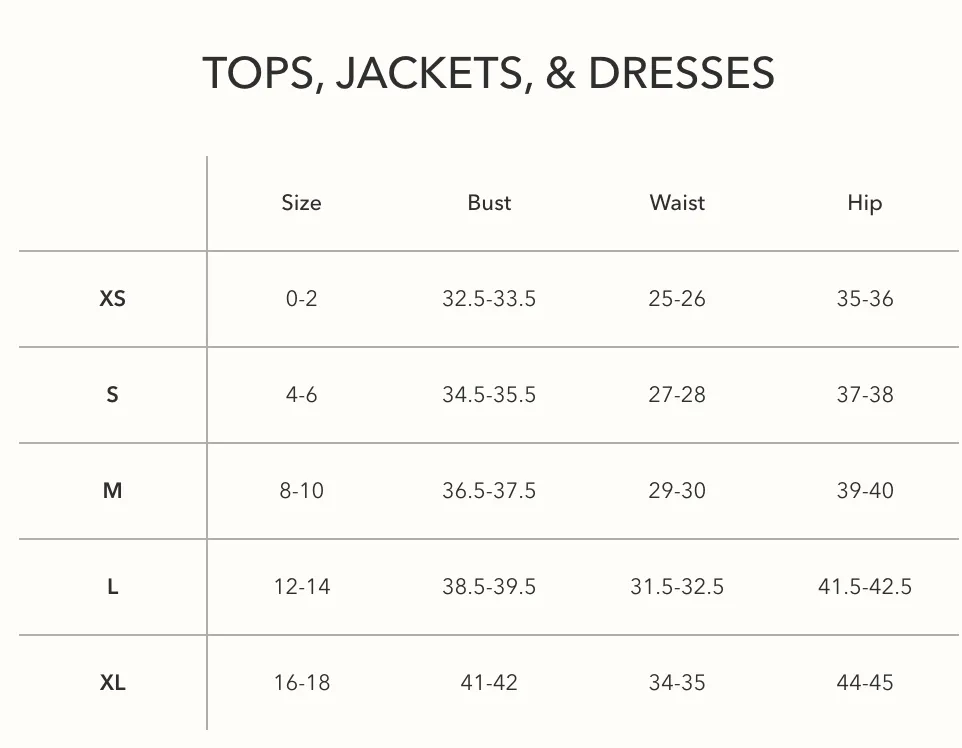Select the 27-28 waist cell
Image resolution: width=962 pixels, height=748 pixels.
677,394
